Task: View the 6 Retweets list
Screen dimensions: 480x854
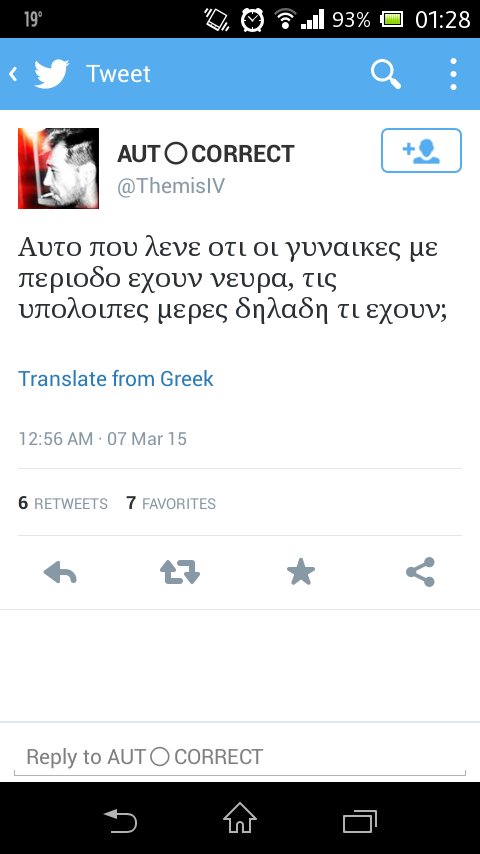Action: click(63, 503)
